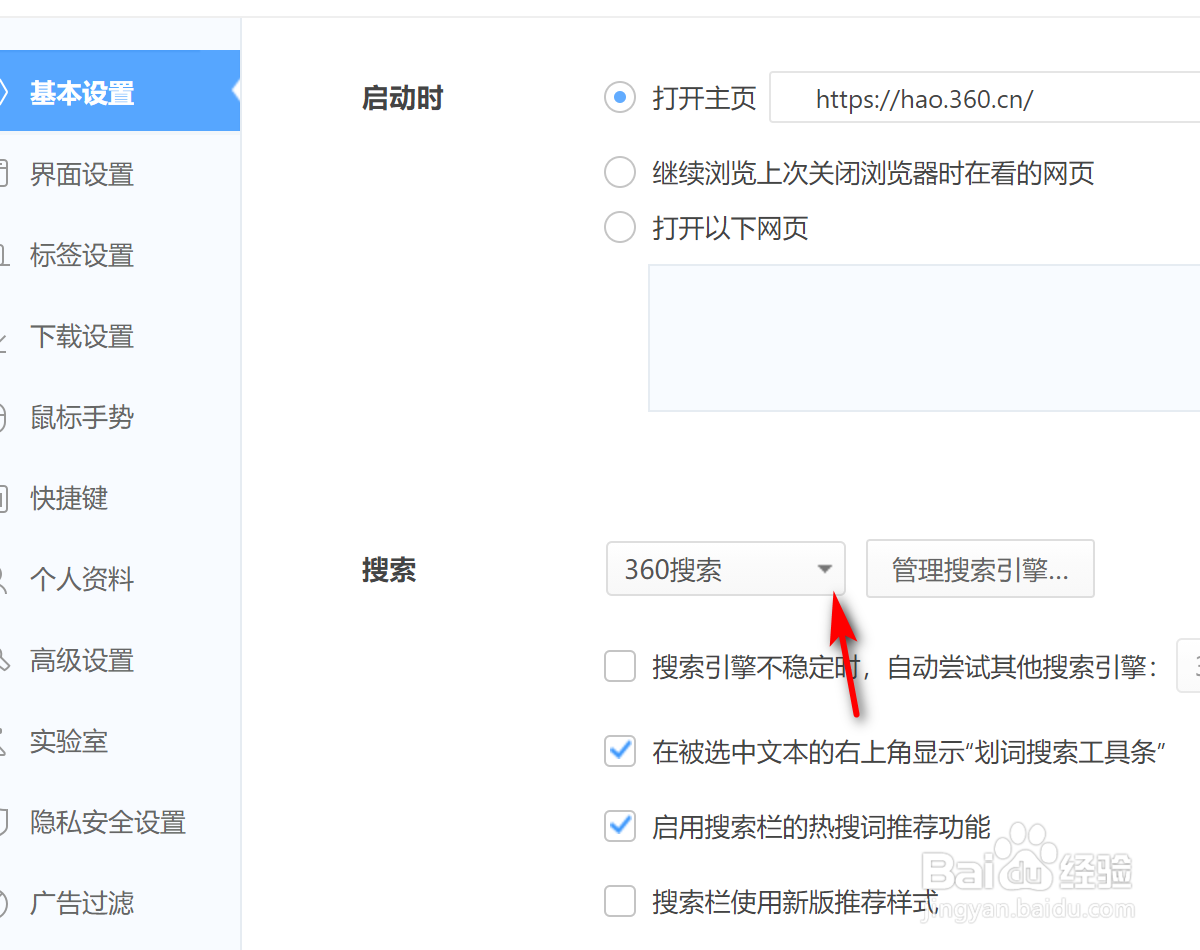Click the empty web page list box
The image size is (1200, 950).
click(x=924, y=338)
